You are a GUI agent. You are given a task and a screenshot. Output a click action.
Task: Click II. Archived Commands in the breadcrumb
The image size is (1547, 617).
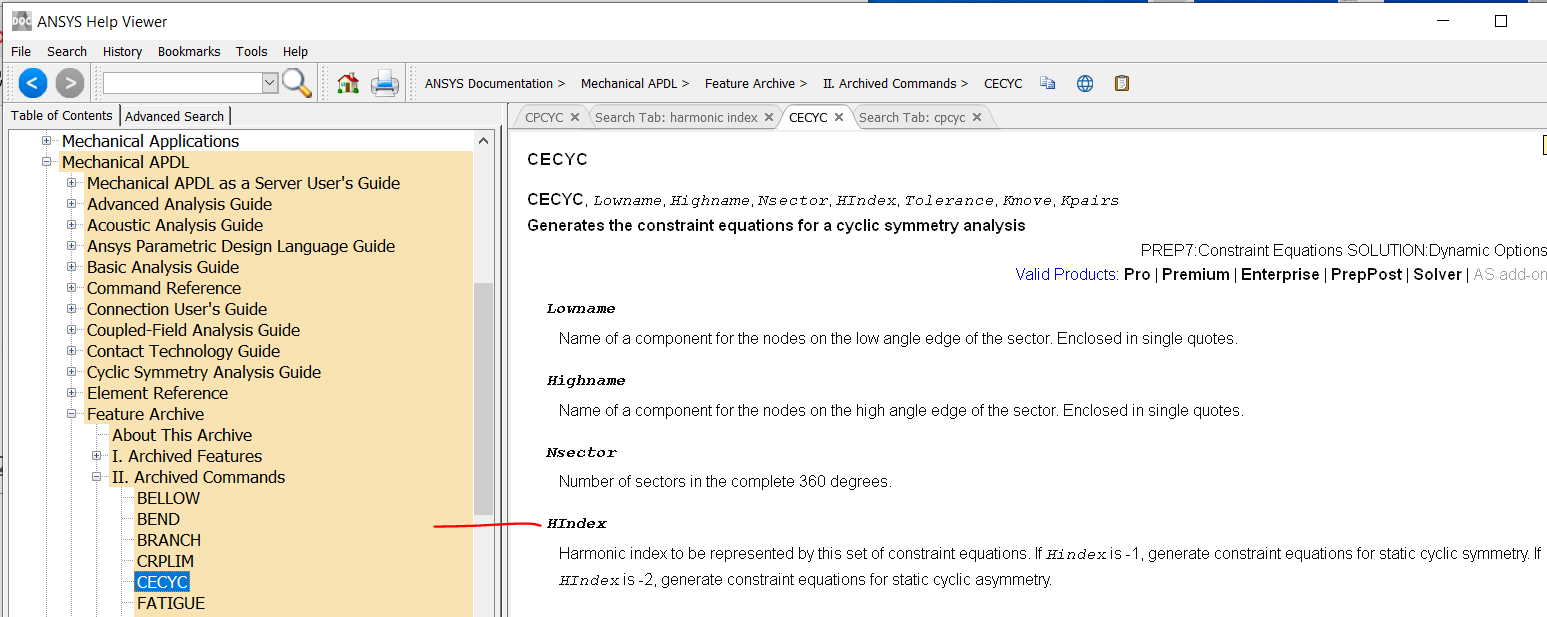pyautogui.click(x=890, y=83)
